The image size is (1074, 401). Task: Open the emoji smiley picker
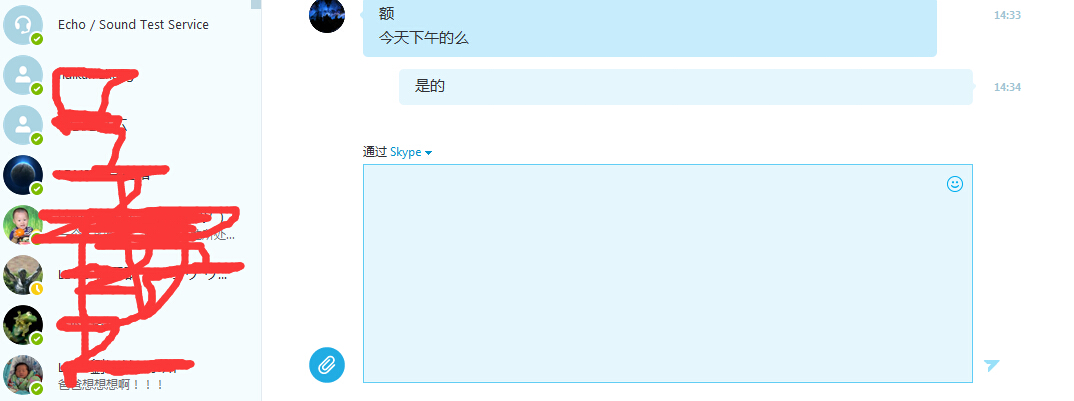[x=955, y=184]
